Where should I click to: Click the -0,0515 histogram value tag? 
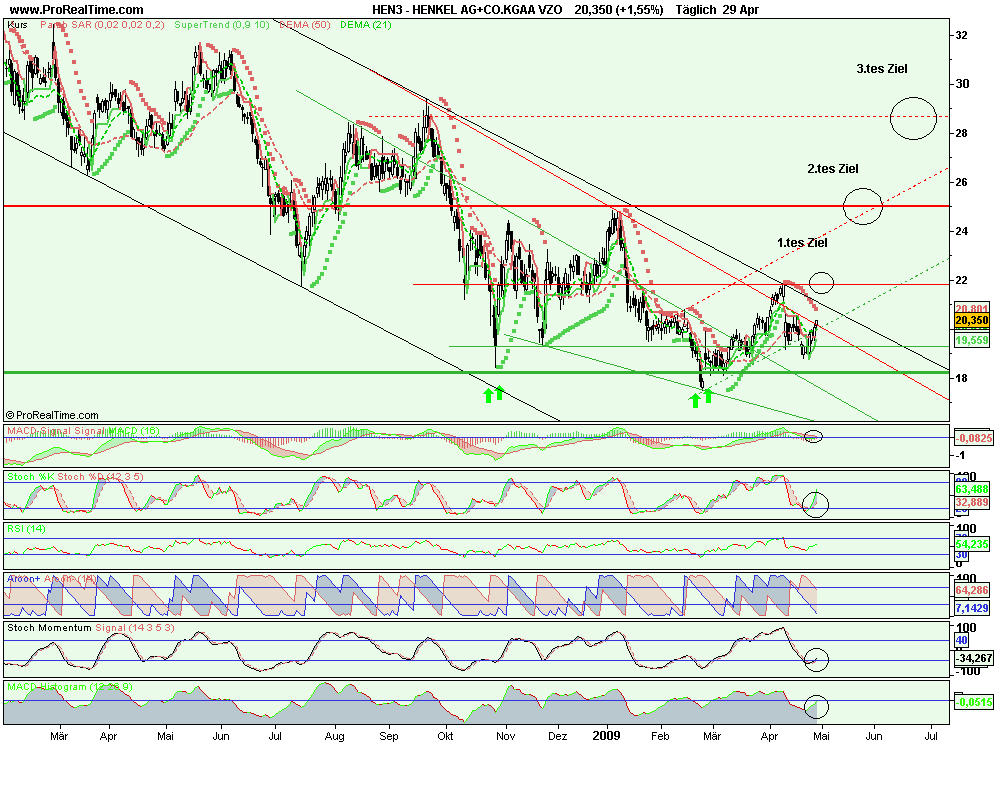pos(973,702)
